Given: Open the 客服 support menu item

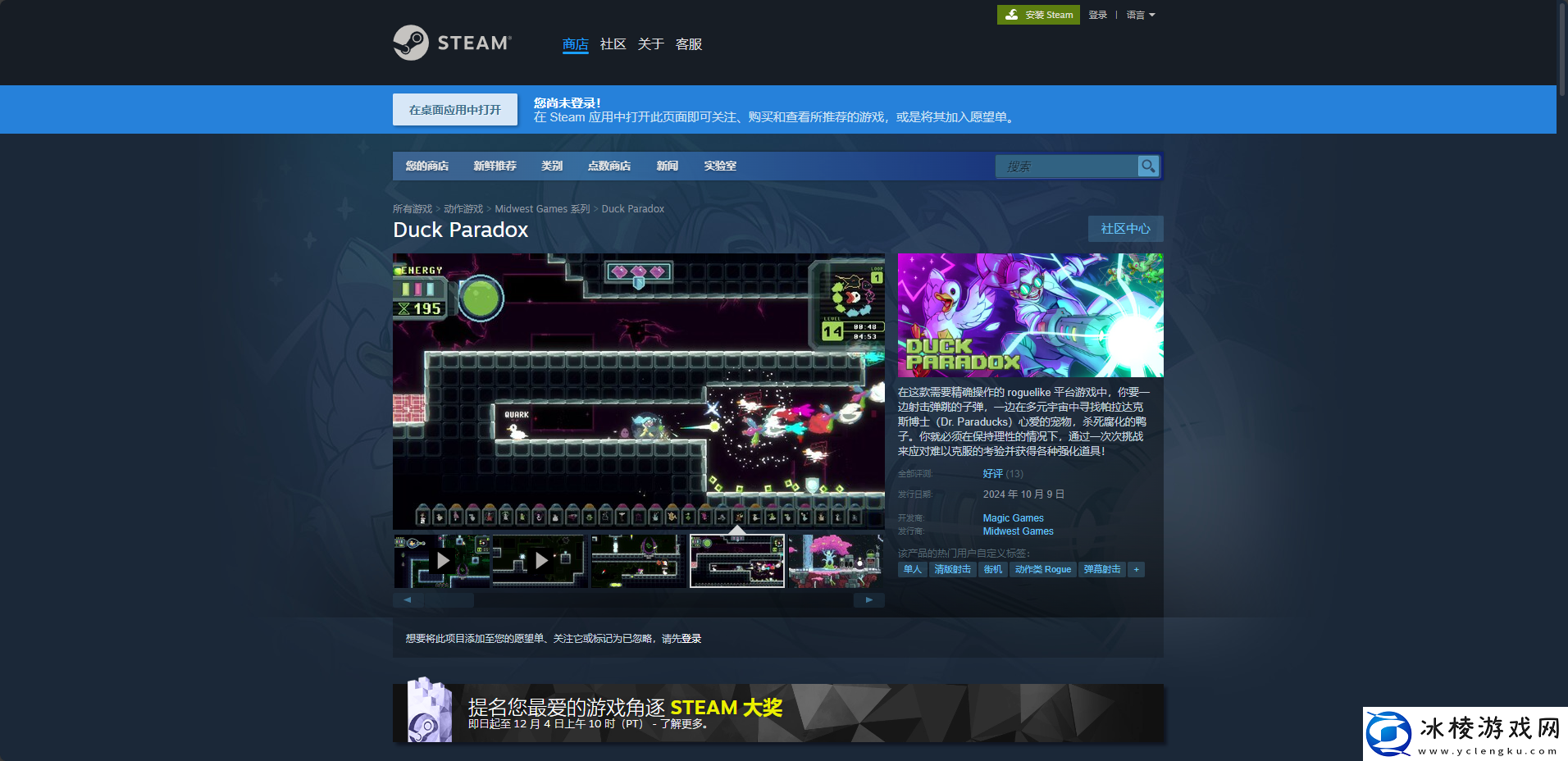Looking at the screenshot, I should pos(688,44).
